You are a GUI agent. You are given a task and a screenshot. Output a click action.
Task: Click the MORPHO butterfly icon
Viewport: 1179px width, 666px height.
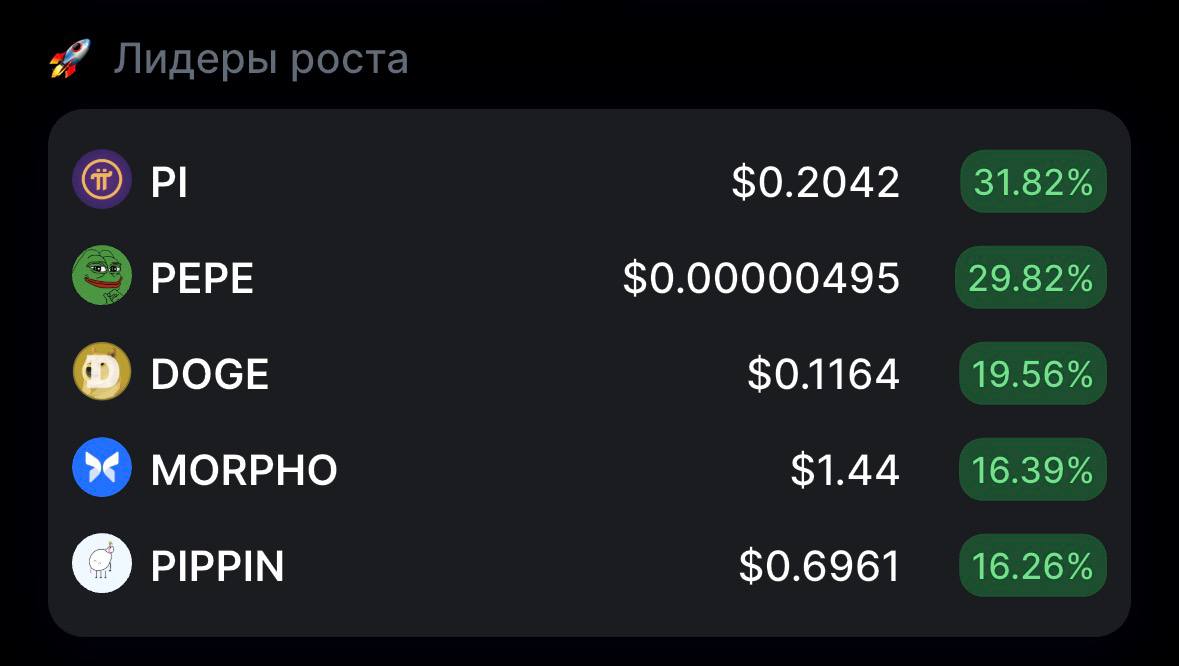pos(102,468)
